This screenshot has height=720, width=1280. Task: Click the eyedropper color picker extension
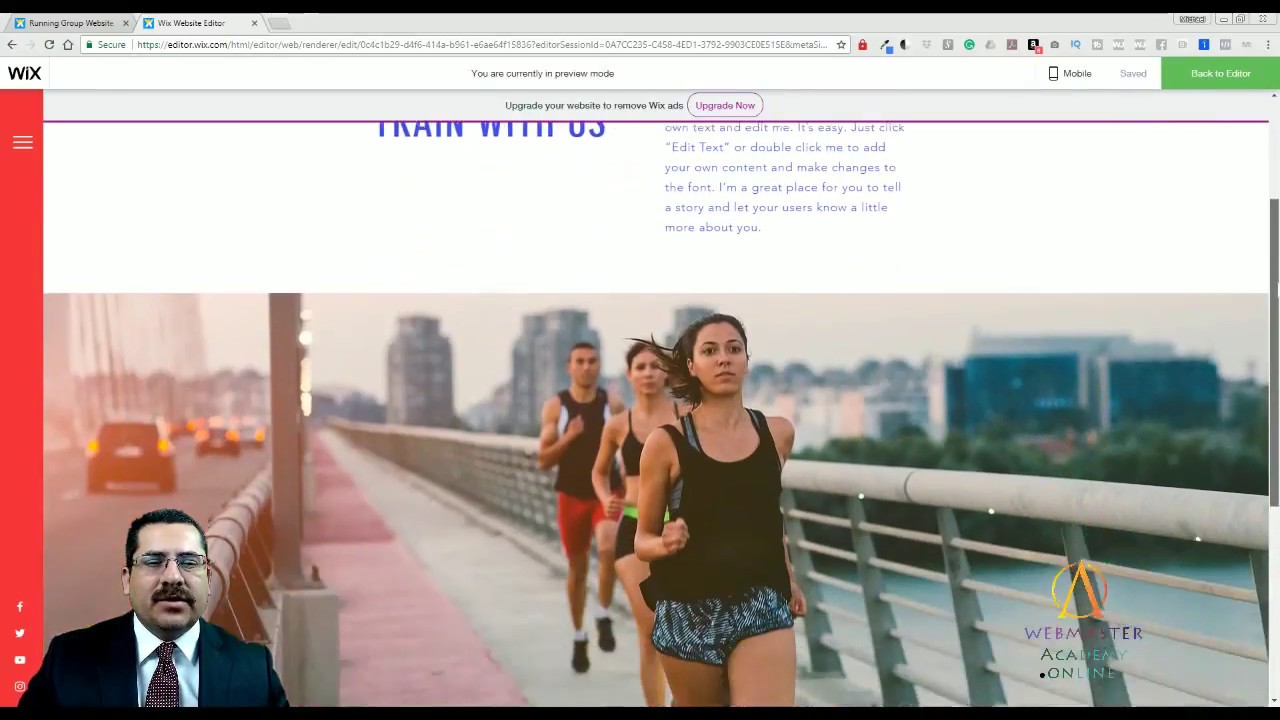[x=885, y=45]
